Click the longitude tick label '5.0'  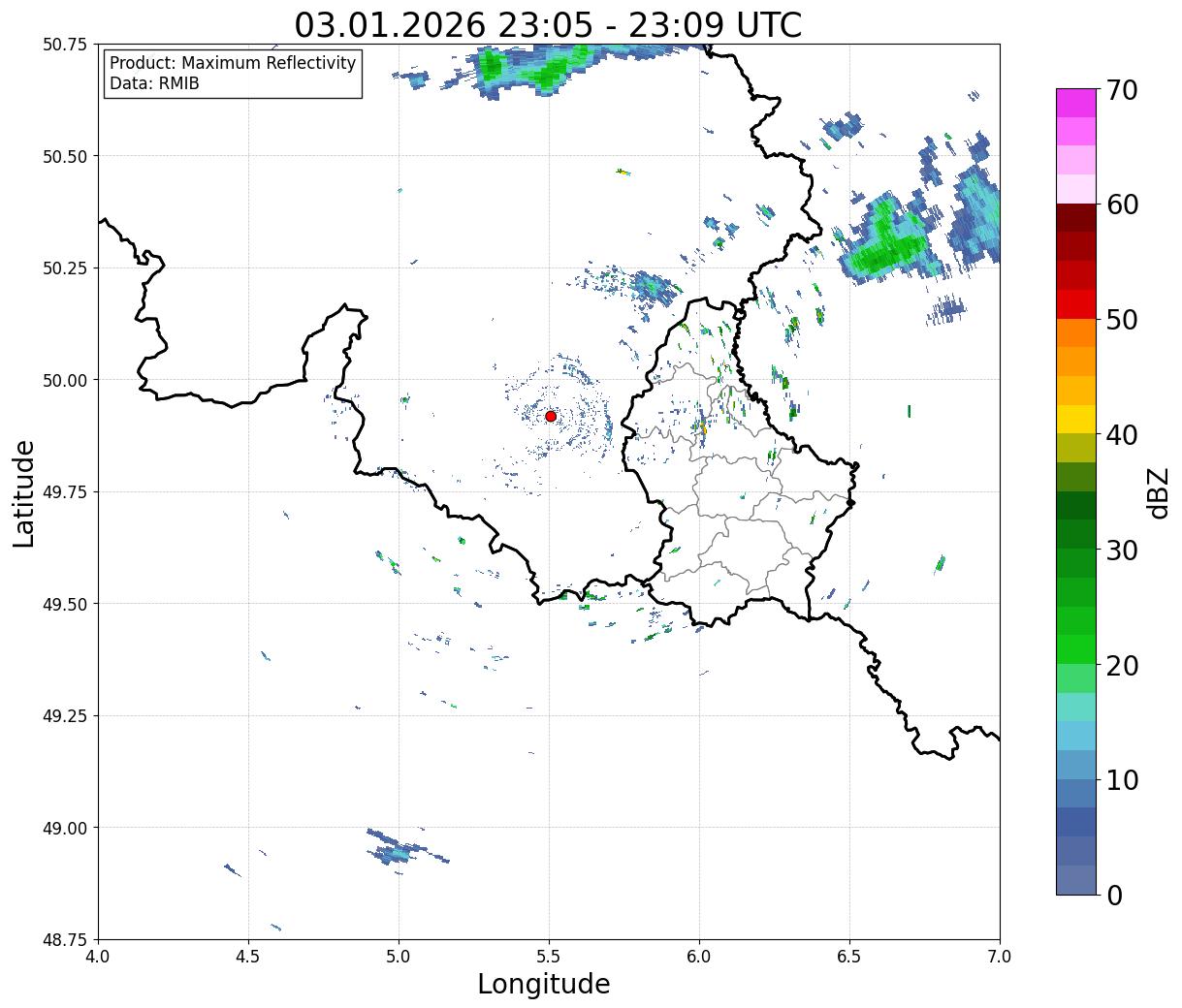pos(399,957)
